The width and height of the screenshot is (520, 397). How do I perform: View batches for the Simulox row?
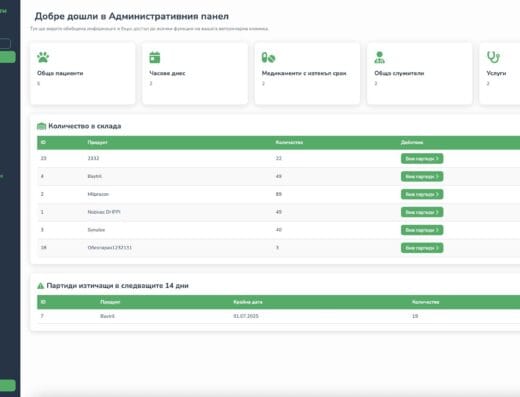coord(422,230)
